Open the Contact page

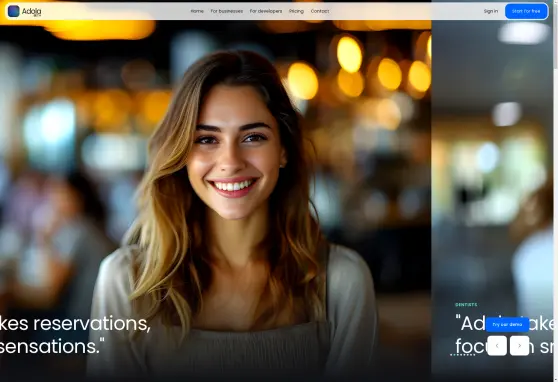(320, 11)
